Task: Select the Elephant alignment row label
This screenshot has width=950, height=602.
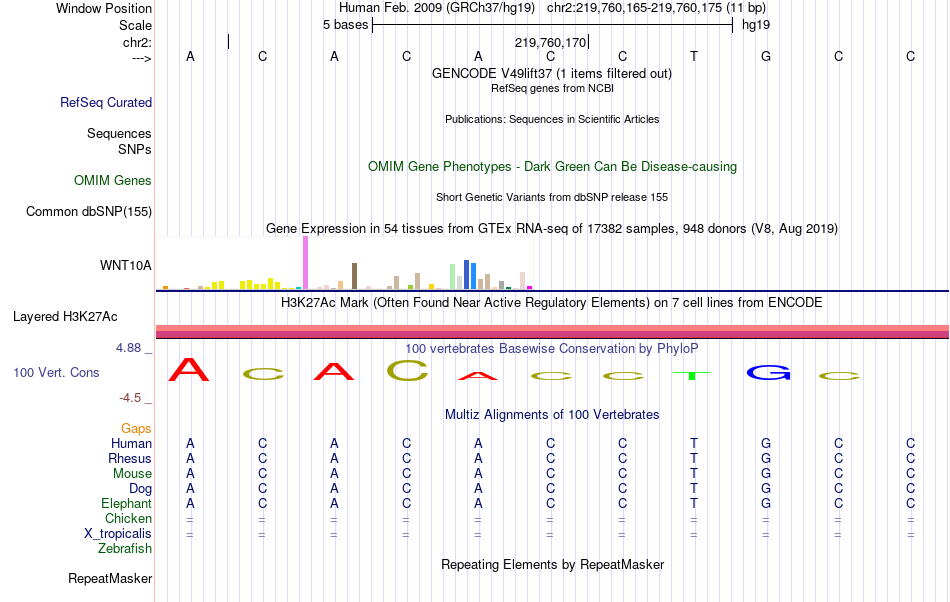Action: tap(127, 503)
